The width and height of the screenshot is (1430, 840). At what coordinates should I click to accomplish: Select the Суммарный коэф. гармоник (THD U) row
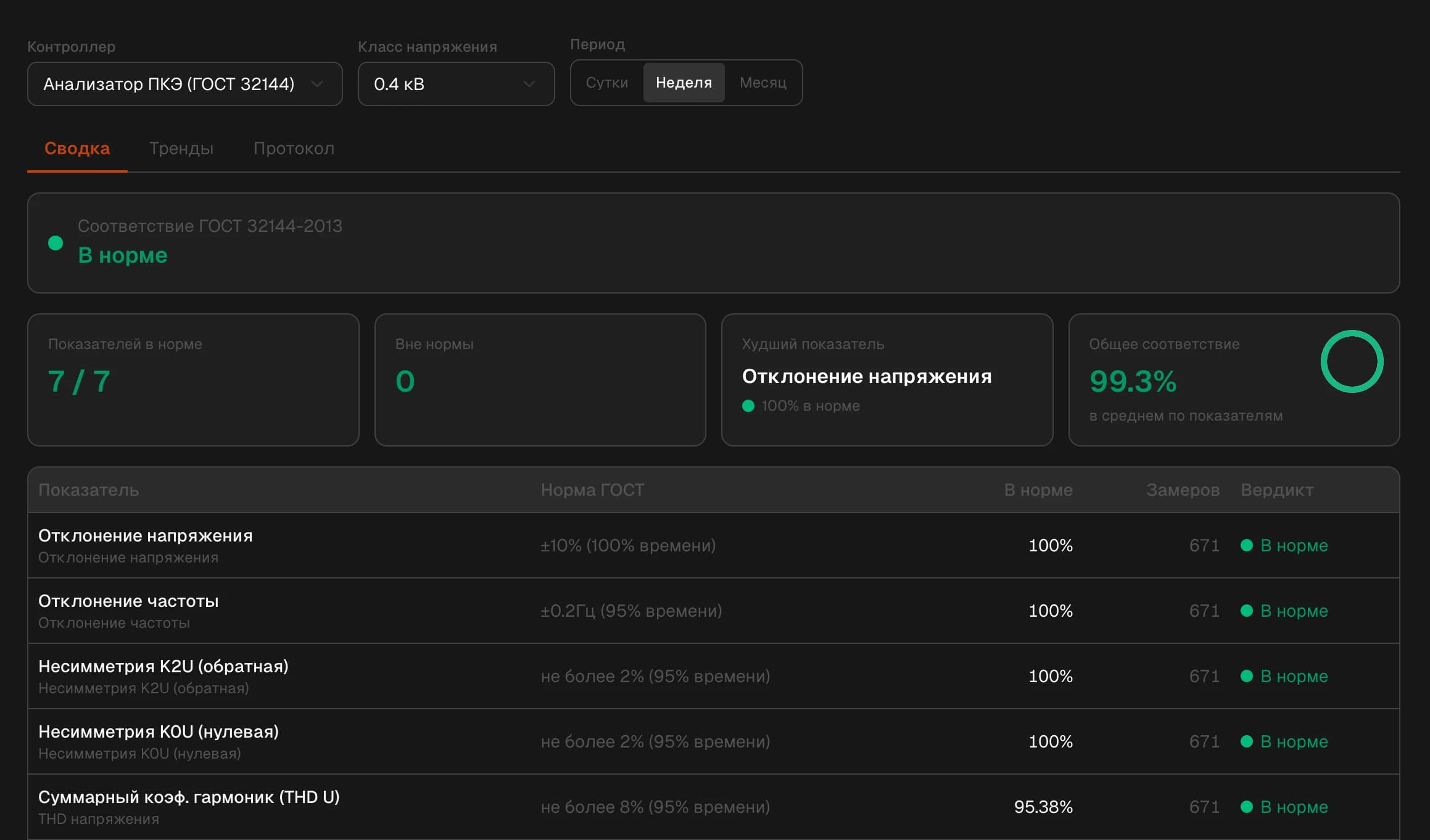[x=713, y=807]
